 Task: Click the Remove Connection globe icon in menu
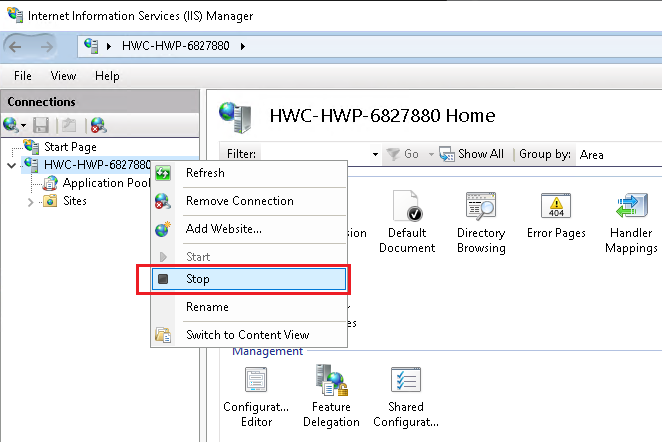[163, 201]
